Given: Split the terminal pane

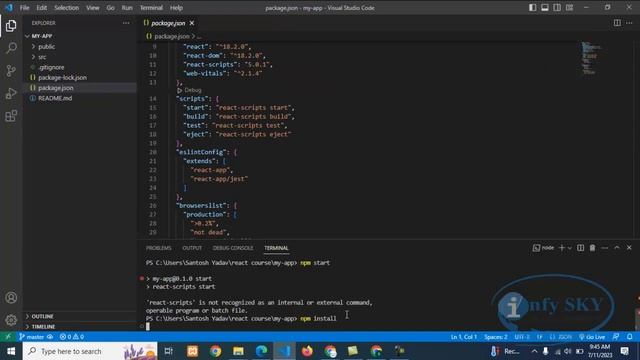Looking at the screenshot, I should (x=580, y=248).
